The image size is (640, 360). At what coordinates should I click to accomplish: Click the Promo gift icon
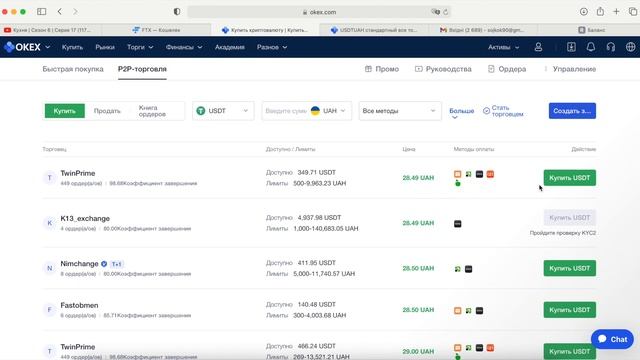(368, 69)
